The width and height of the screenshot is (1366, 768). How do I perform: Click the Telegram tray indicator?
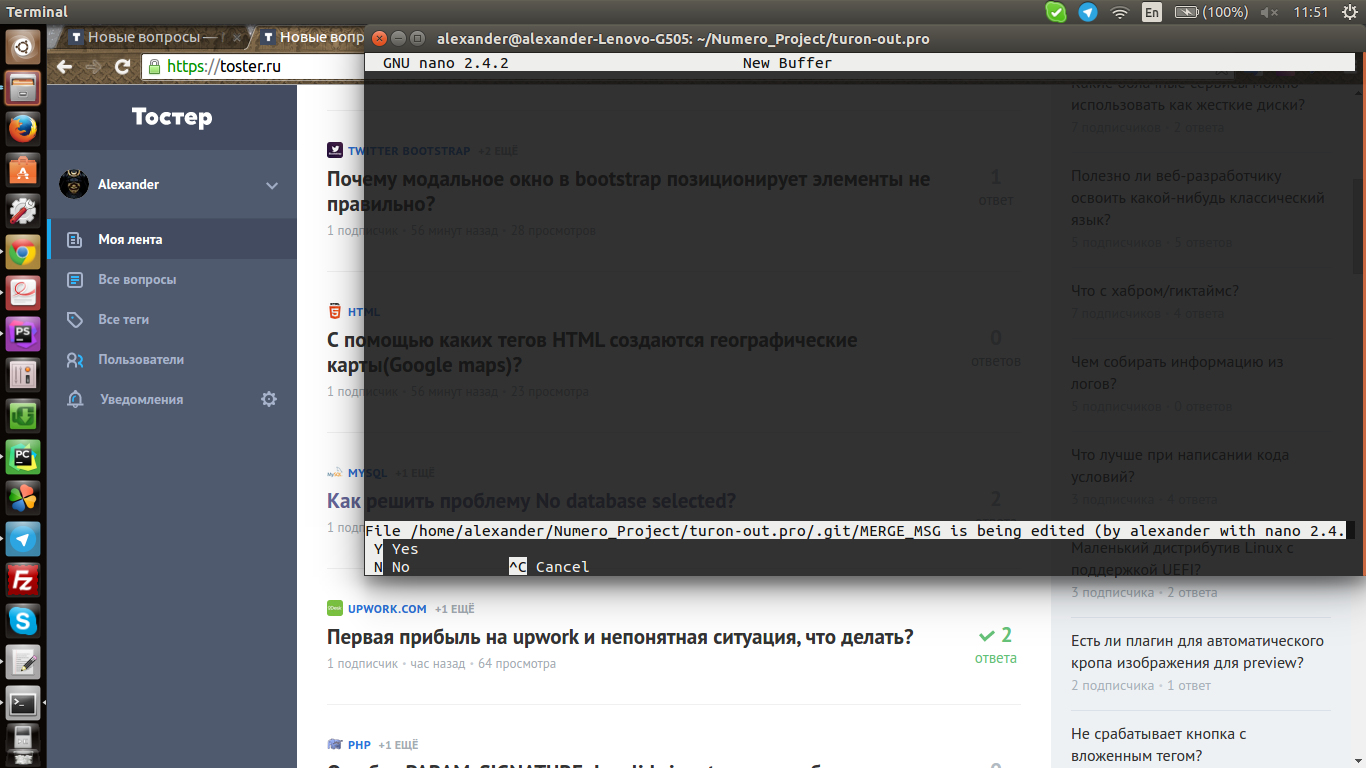[1088, 12]
